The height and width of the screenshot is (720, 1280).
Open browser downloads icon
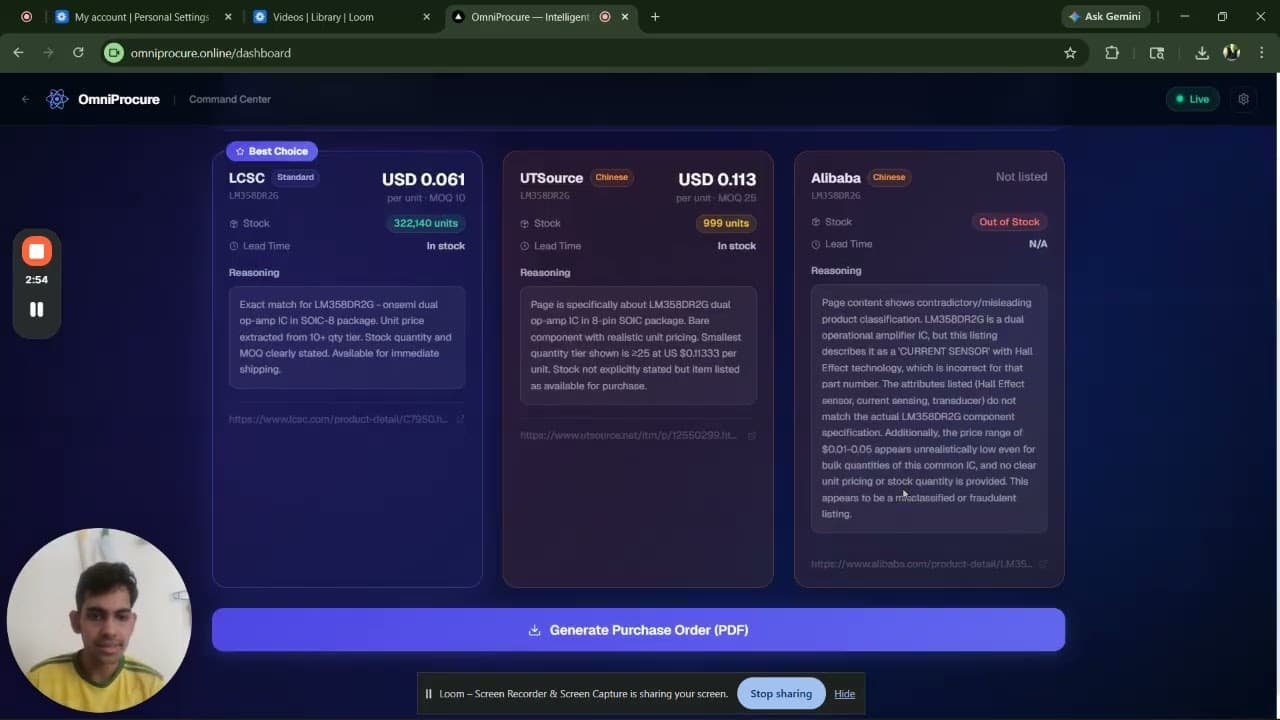(x=1202, y=53)
